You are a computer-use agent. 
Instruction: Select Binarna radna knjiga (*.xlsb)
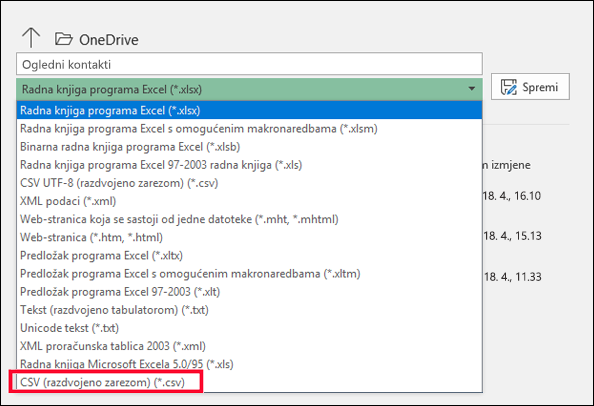coord(249,147)
